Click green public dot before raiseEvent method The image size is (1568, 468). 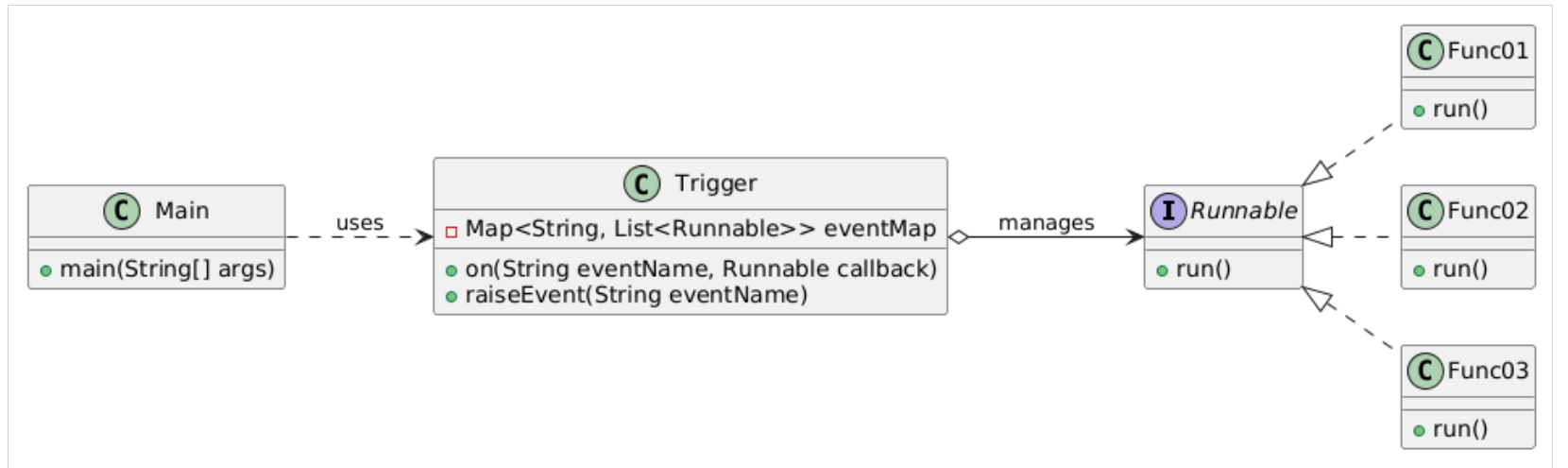[452, 296]
